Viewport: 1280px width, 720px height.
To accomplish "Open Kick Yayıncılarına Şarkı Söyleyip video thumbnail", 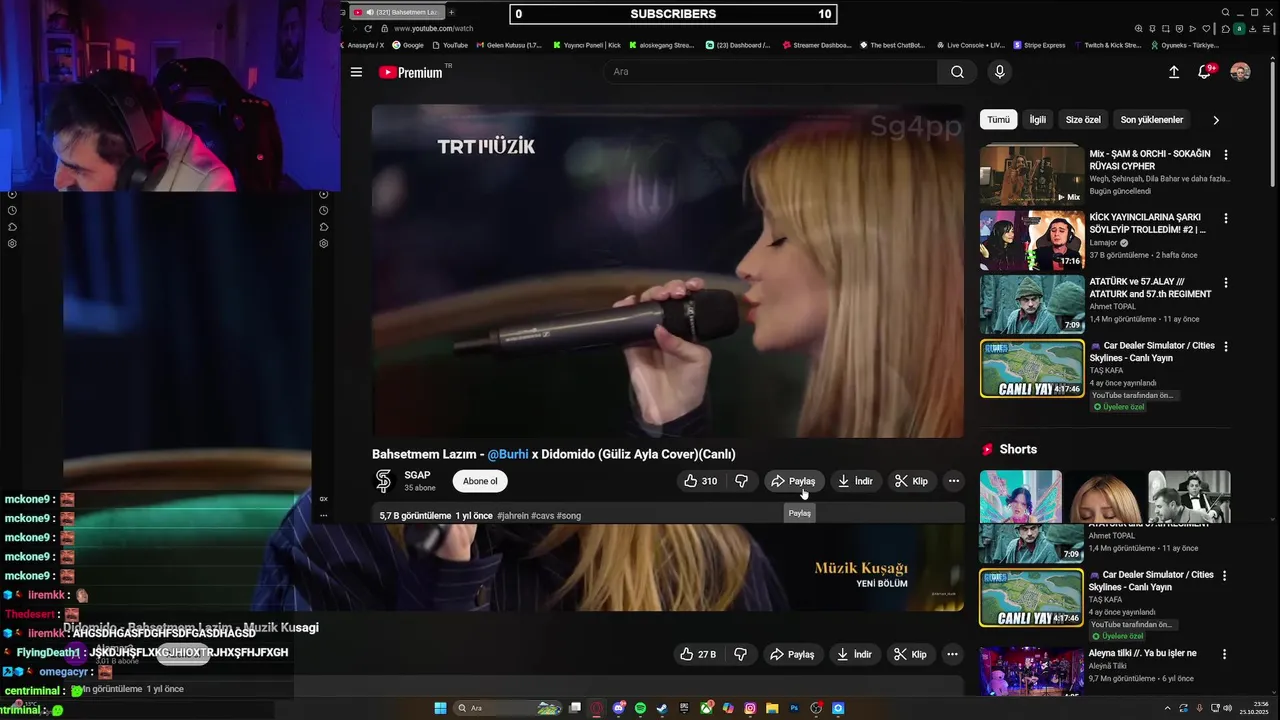I will click(x=1032, y=240).
